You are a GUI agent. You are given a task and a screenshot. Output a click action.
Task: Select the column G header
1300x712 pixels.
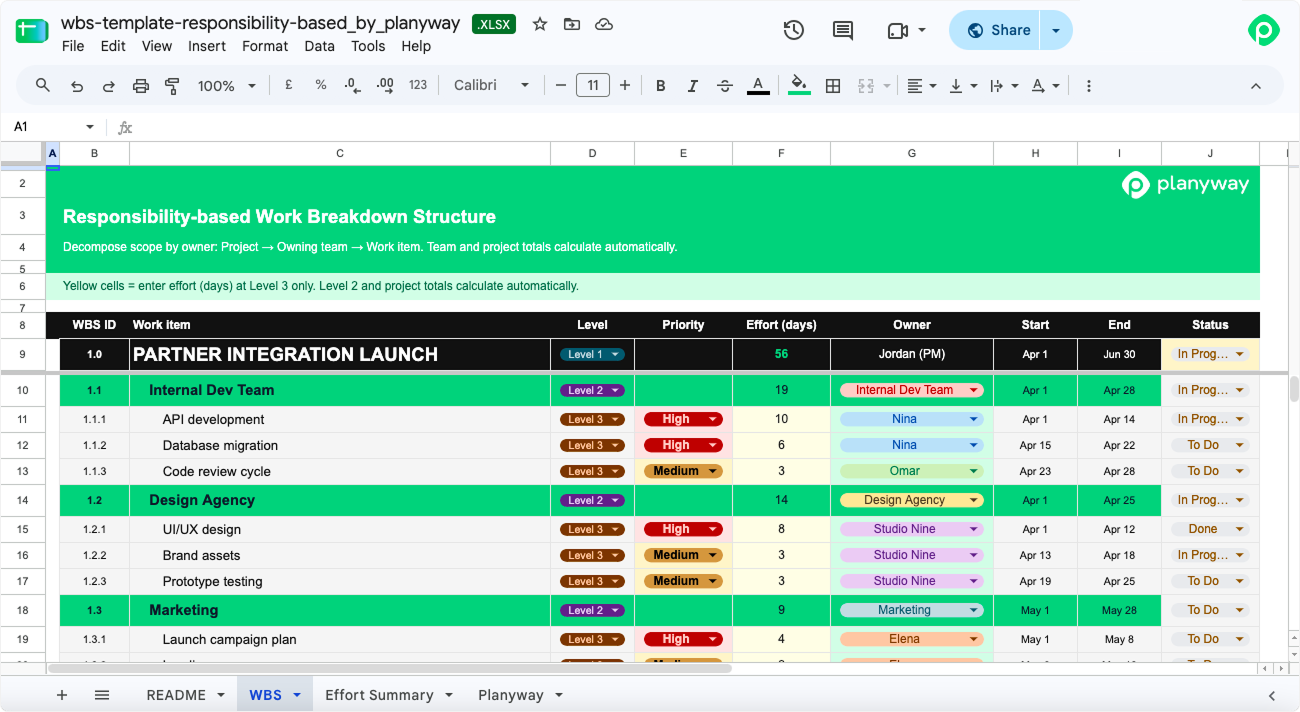[x=912, y=153]
